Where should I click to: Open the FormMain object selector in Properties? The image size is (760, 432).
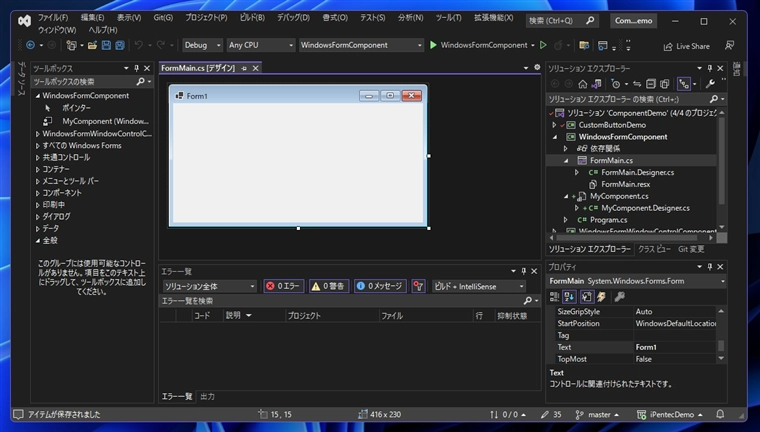coord(637,281)
